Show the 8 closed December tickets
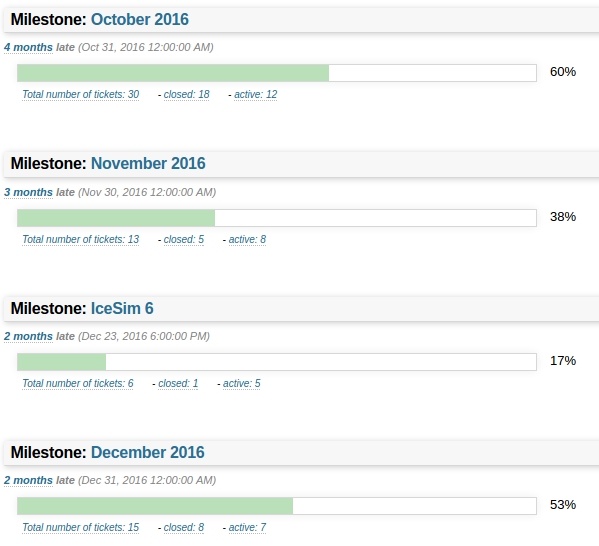The width and height of the screenshot is (599, 546). tap(184, 528)
